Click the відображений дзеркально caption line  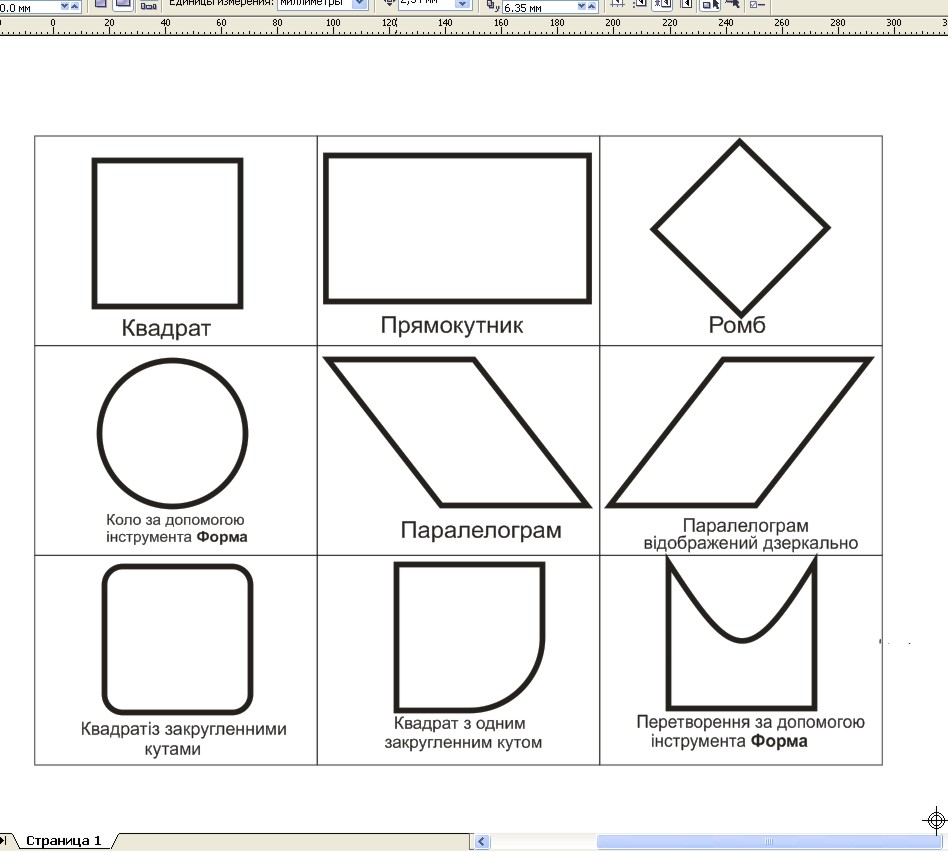(x=750, y=543)
